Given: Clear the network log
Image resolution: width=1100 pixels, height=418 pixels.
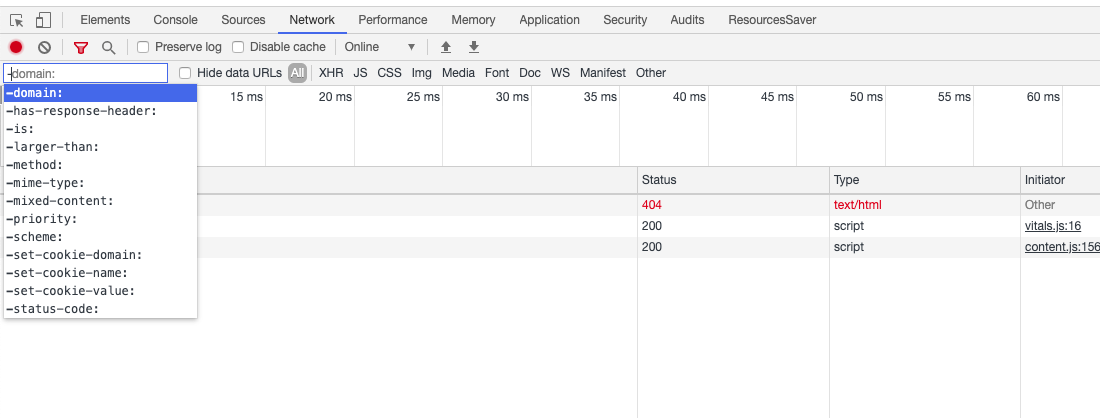Looking at the screenshot, I should click(44, 47).
